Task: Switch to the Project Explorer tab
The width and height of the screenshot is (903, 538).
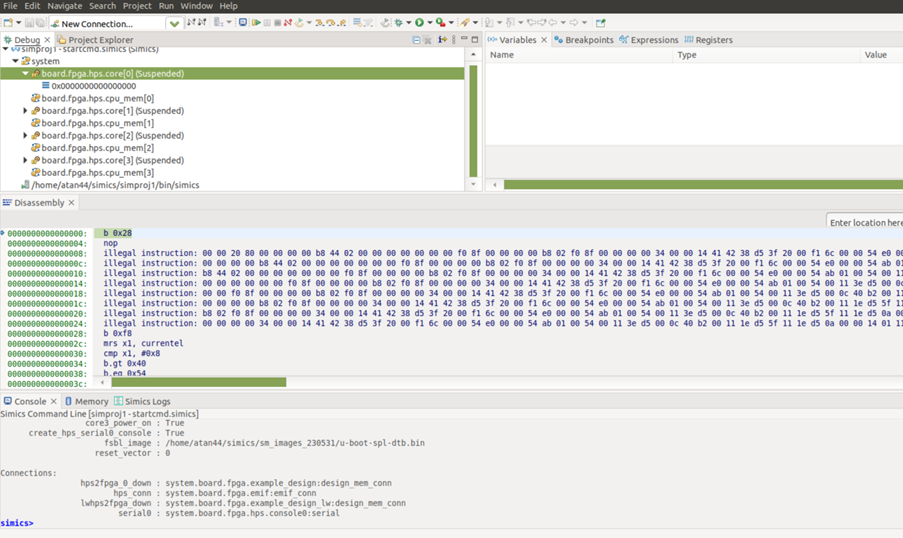Action: [100, 40]
